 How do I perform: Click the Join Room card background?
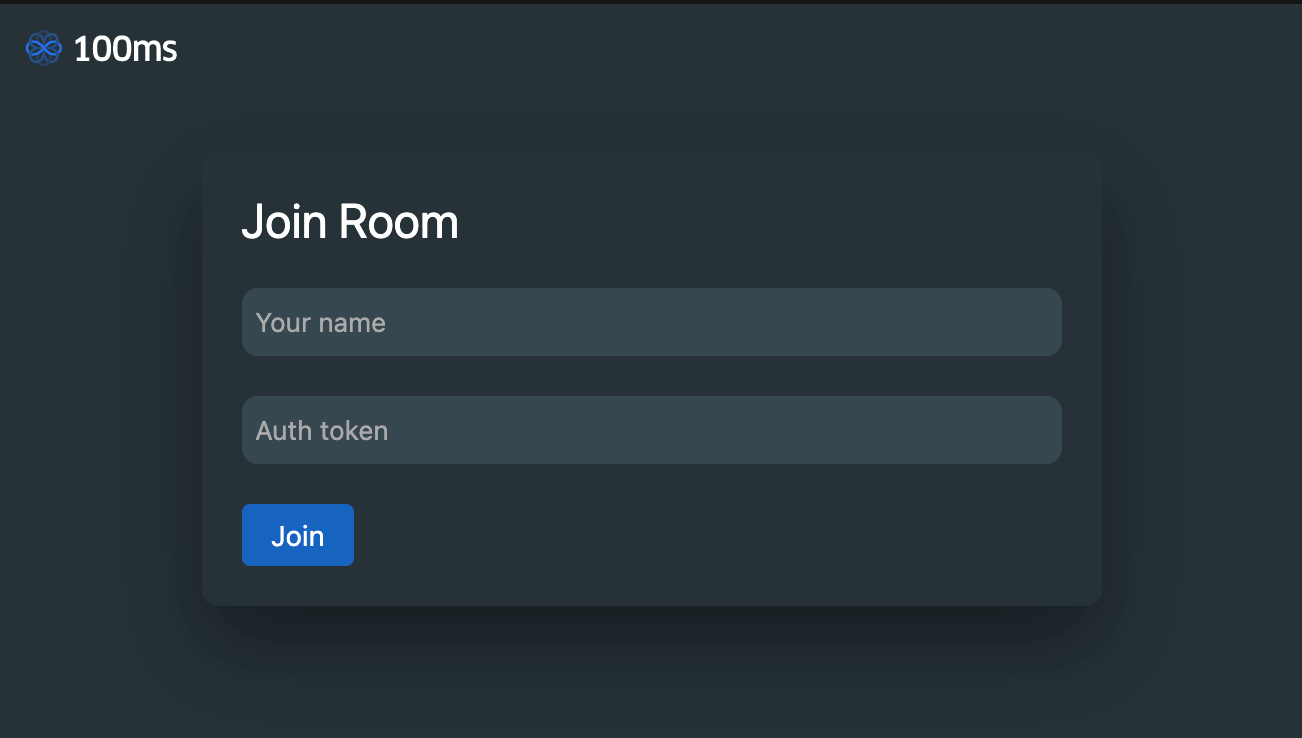point(800,220)
